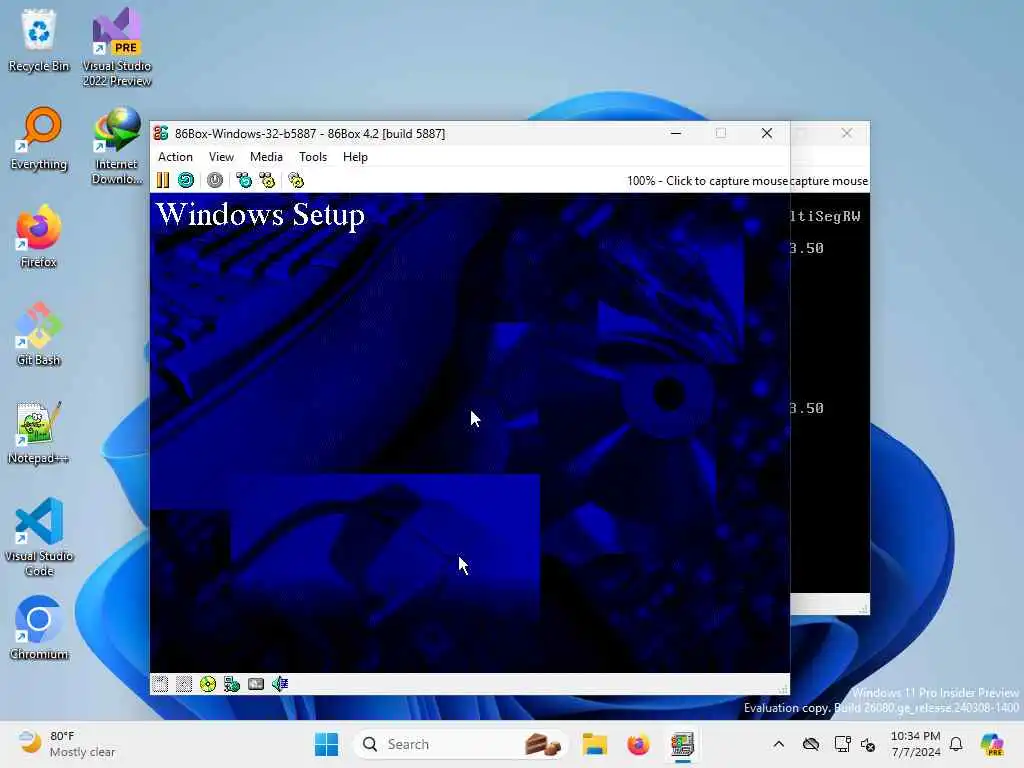Image resolution: width=1024 pixels, height=768 pixels.
Task: Open the Windows Start menu
Action: point(327,744)
